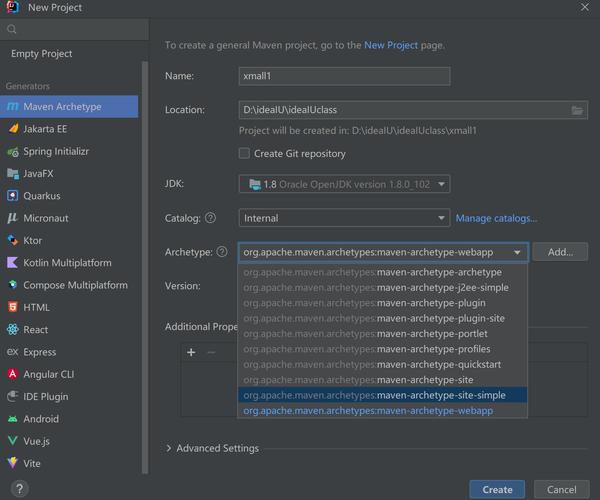Image resolution: width=600 pixels, height=500 pixels.
Task: Choose maven-archetype-profiles option
Action: (x=383, y=349)
